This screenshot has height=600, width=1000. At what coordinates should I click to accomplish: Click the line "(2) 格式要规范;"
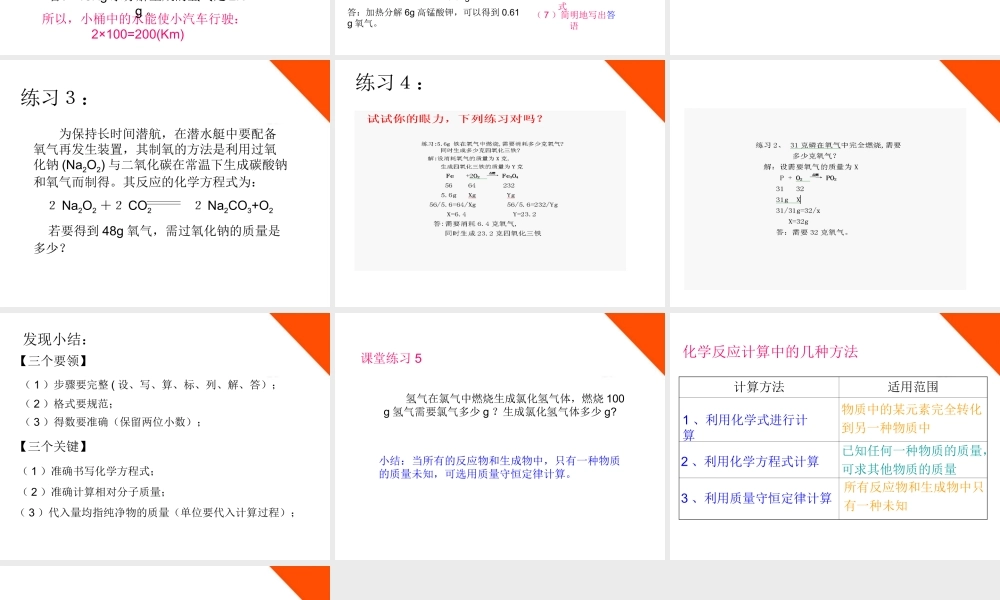[x=68, y=404]
